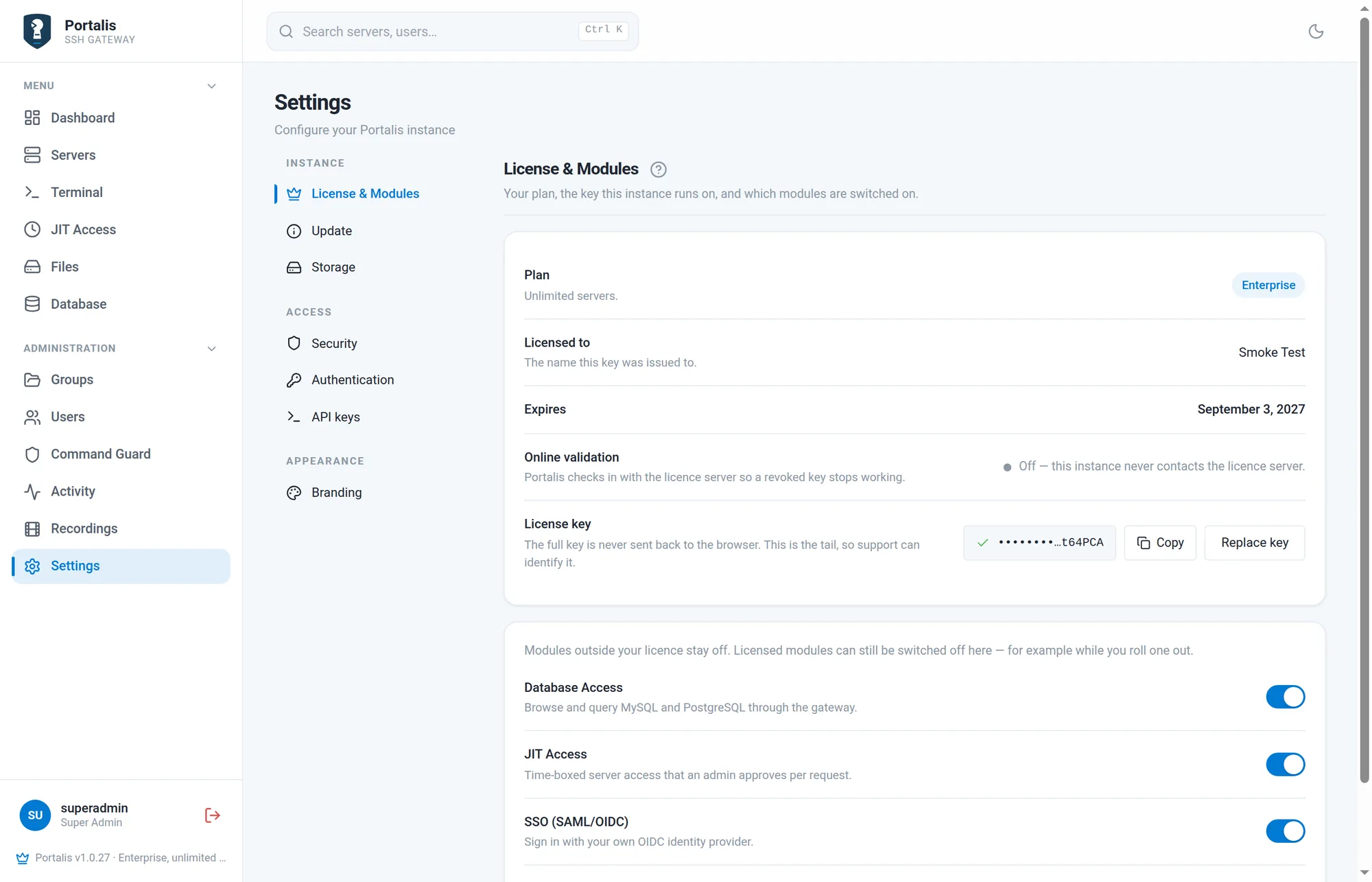Click the search magnifier icon
1372x882 pixels.
pos(286,32)
